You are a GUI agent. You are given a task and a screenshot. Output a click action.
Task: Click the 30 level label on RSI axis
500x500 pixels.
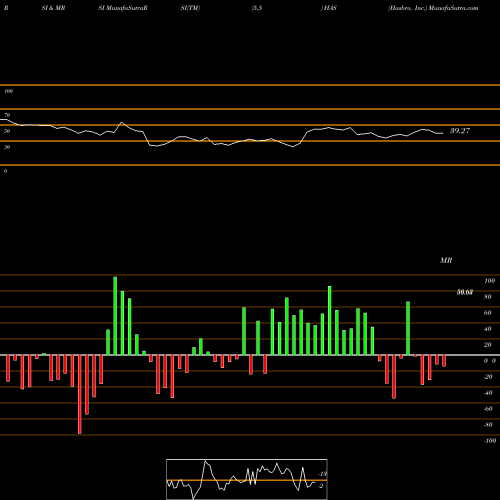(x=7, y=147)
